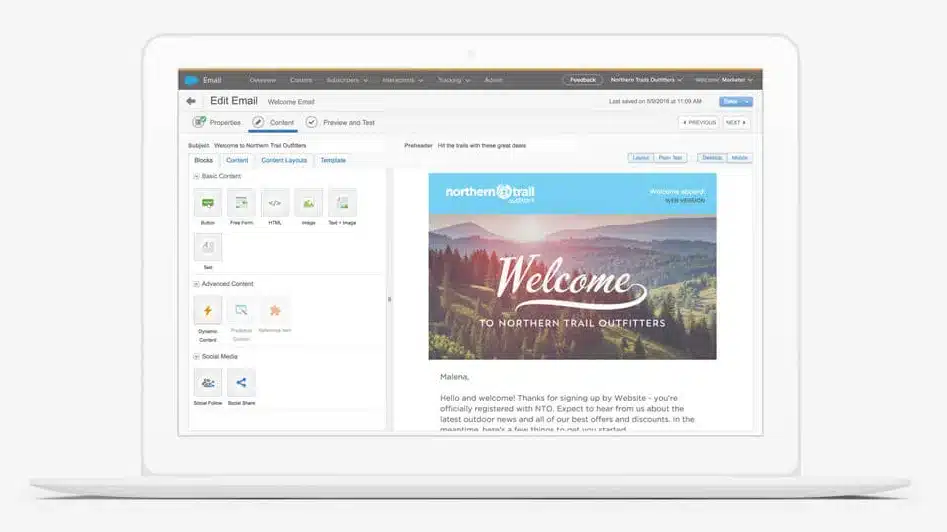The width and height of the screenshot is (947, 532).
Task: Choose the HTML content block icon
Action: [275, 203]
